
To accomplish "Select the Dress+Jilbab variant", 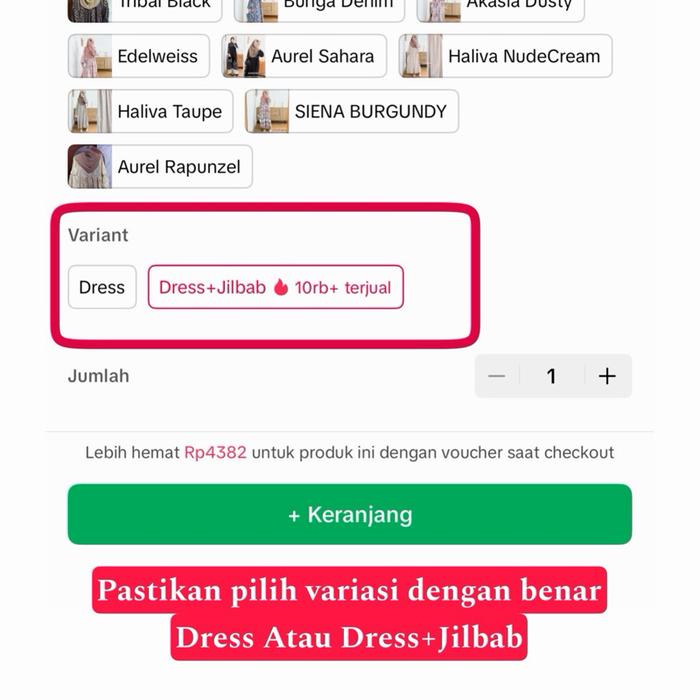I will click(276, 287).
